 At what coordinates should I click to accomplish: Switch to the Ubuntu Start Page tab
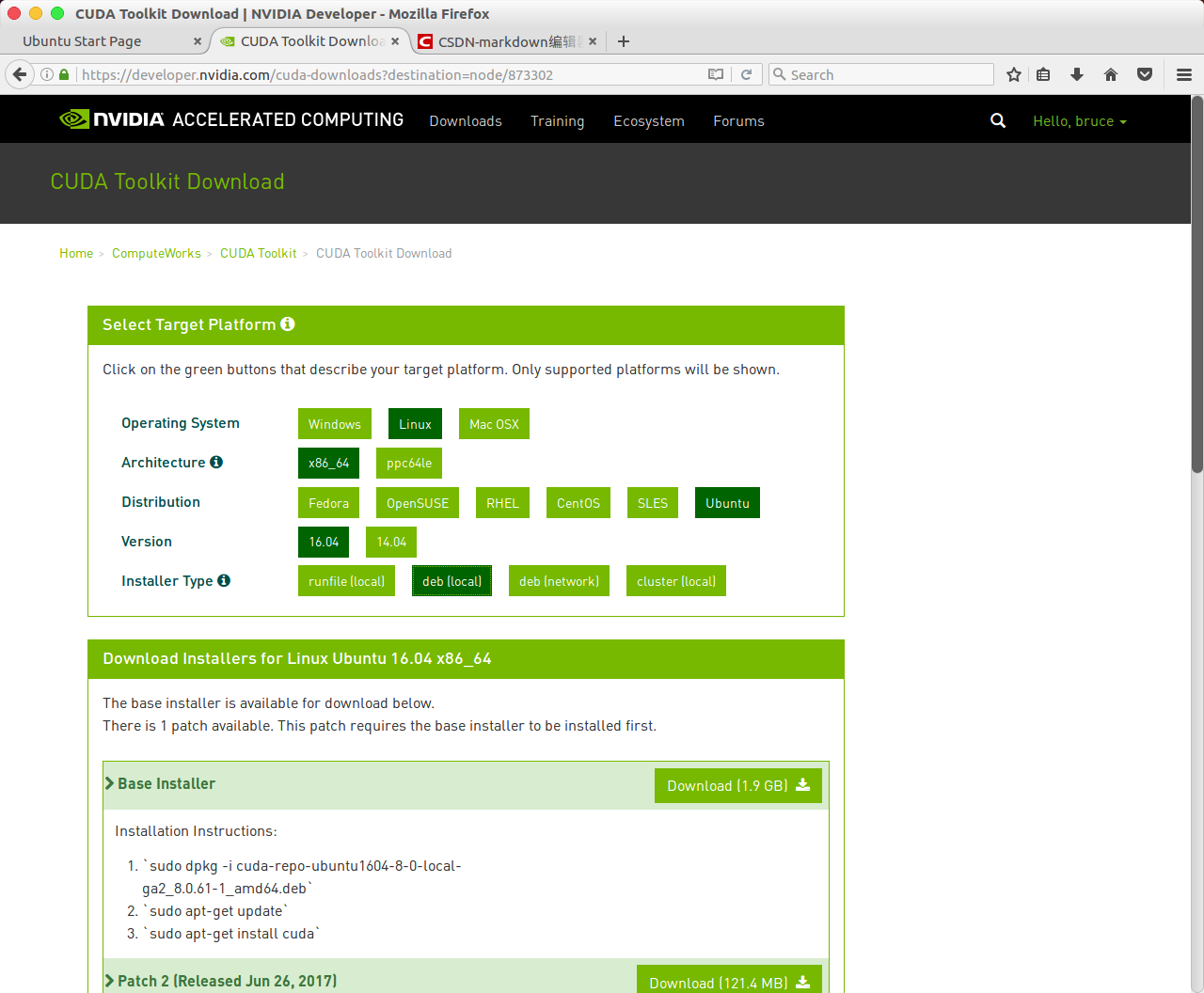pos(103,41)
